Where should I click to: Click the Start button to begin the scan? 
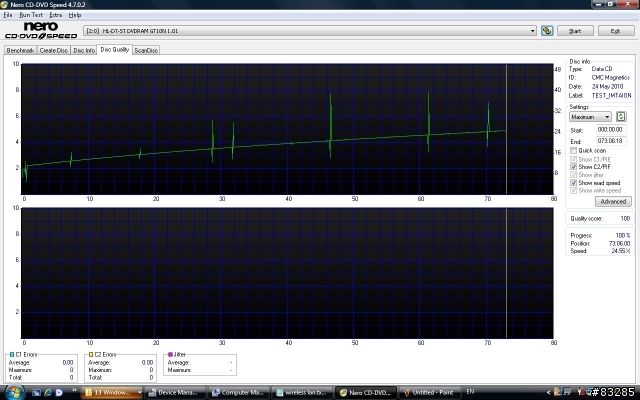[575, 31]
